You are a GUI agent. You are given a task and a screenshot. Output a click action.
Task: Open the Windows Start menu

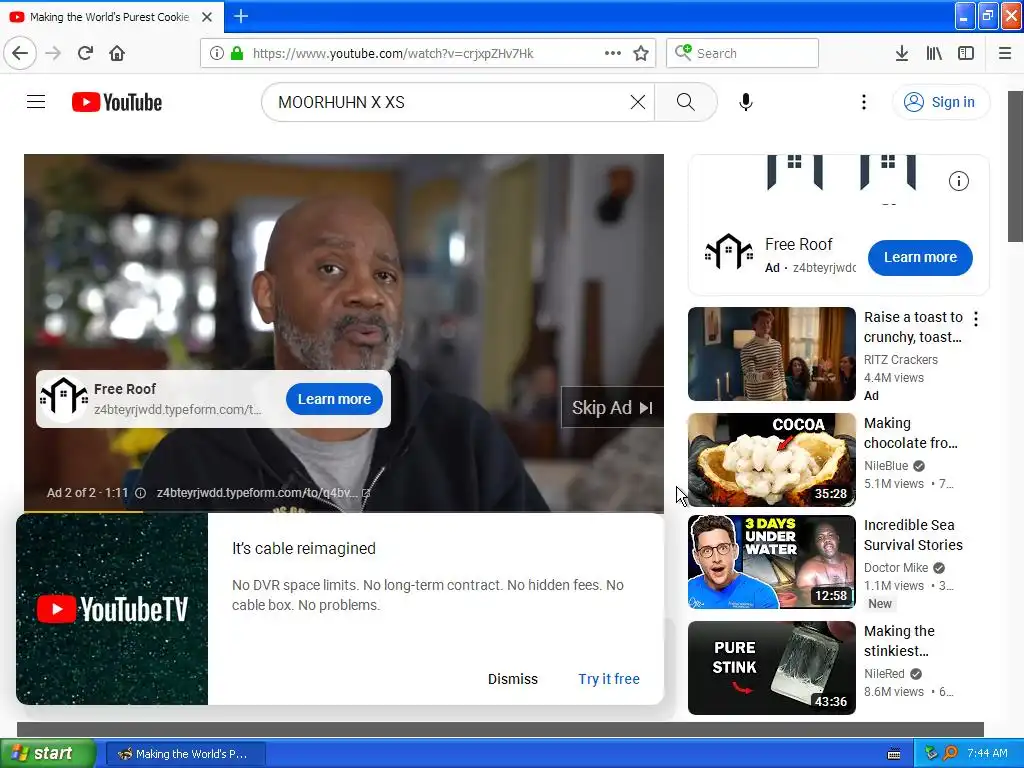coord(48,754)
